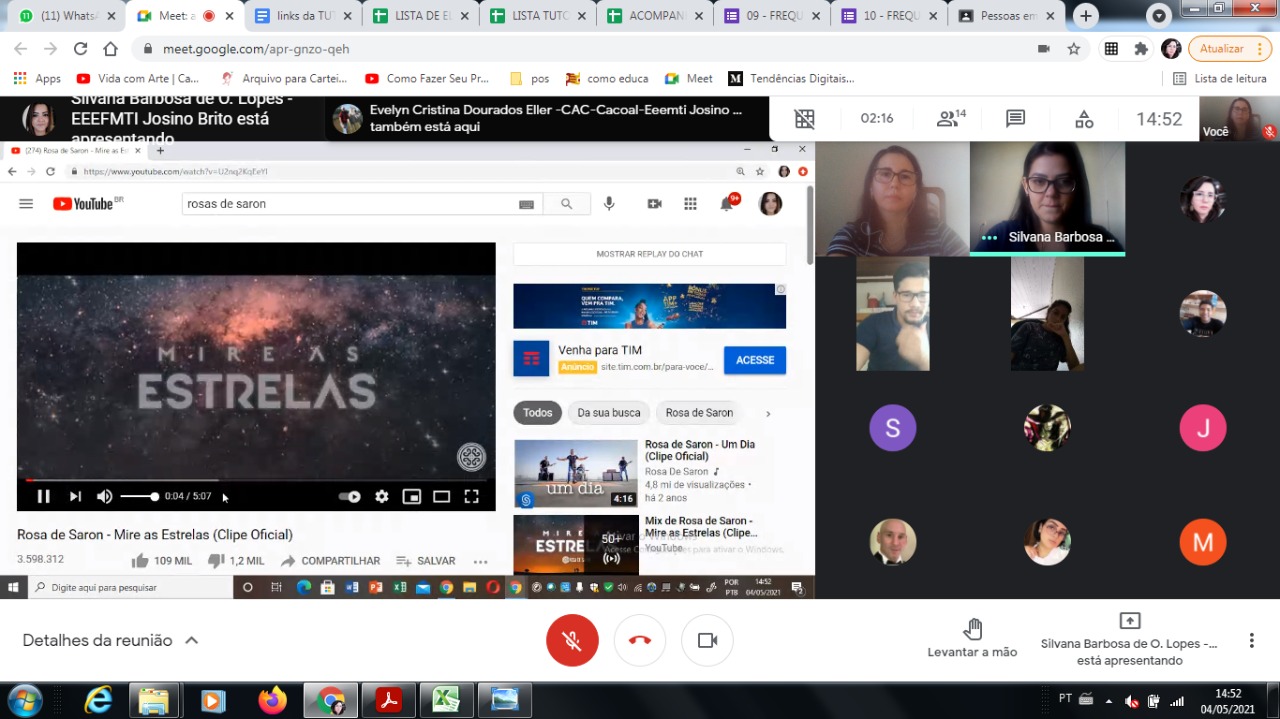Screen dimensions: 1280x719
Task: Pause the YouTube video
Action: click(x=43, y=496)
